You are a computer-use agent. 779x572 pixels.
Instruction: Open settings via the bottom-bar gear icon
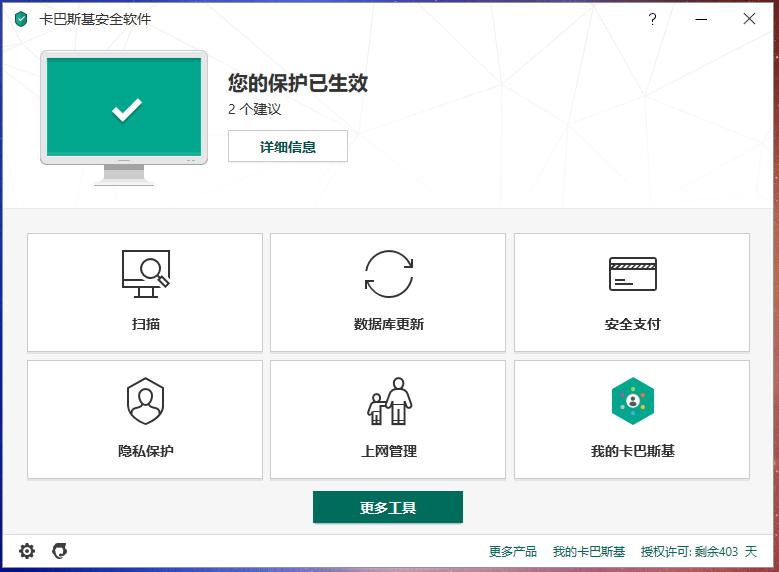[x=27, y=551]
